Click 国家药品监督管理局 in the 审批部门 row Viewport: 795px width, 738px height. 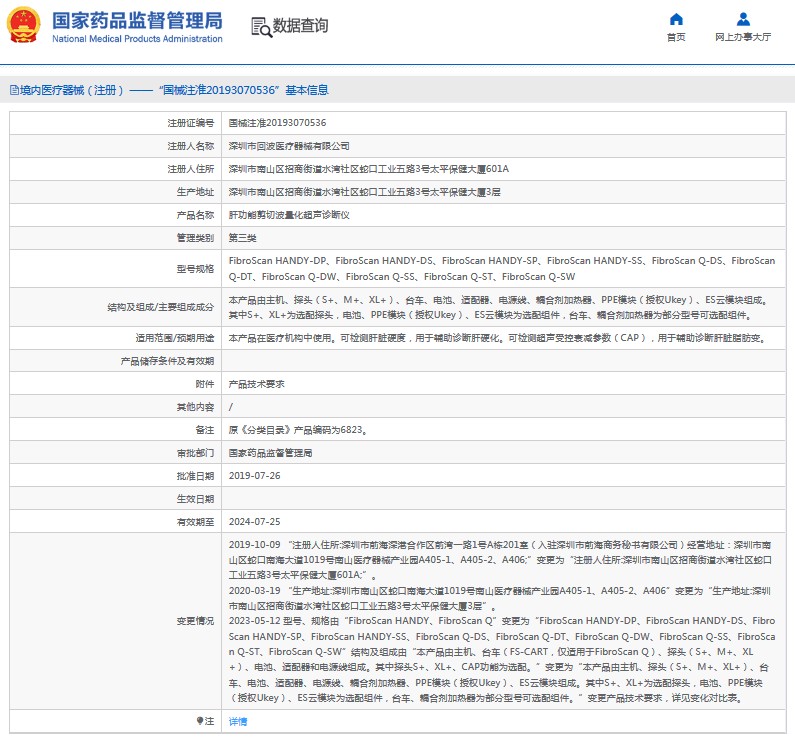[x=270, y=453]
